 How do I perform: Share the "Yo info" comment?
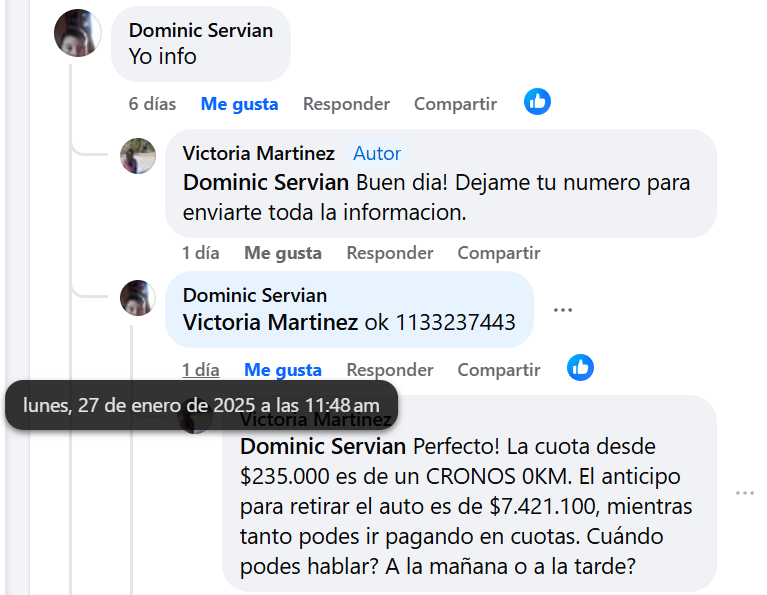(455, 104)
